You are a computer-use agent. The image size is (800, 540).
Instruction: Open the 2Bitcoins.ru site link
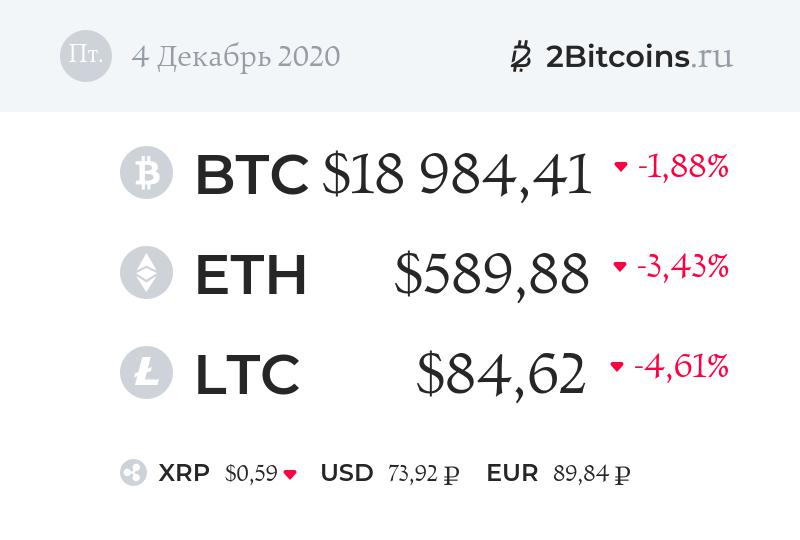639,56
